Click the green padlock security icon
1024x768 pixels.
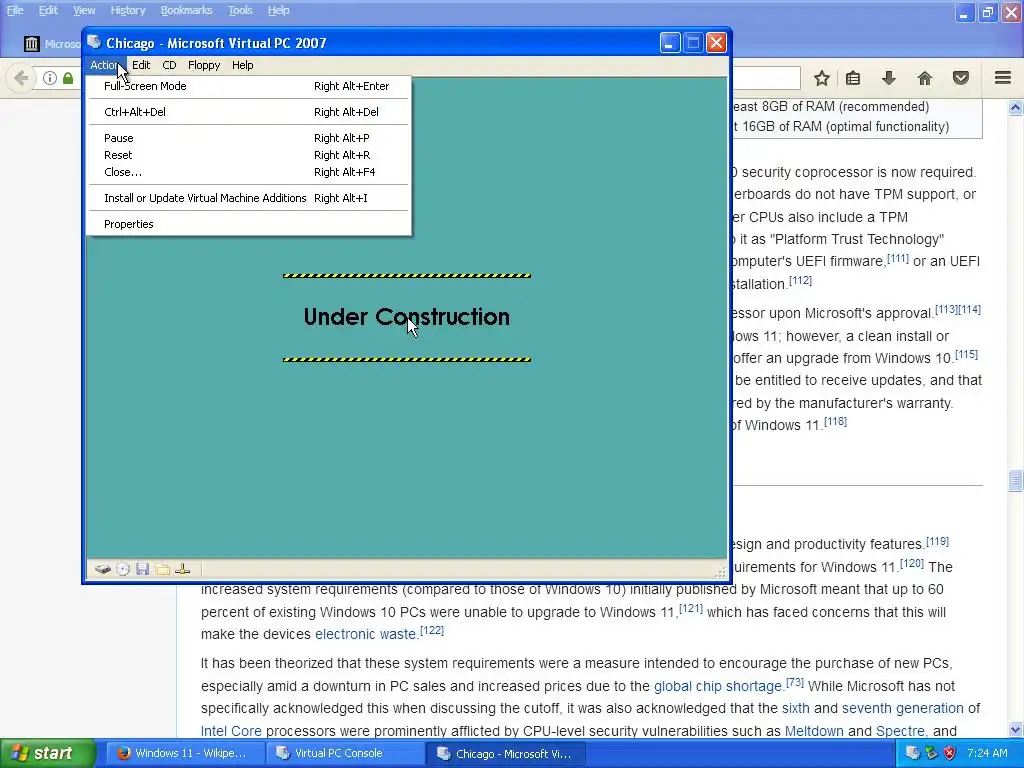68,78
